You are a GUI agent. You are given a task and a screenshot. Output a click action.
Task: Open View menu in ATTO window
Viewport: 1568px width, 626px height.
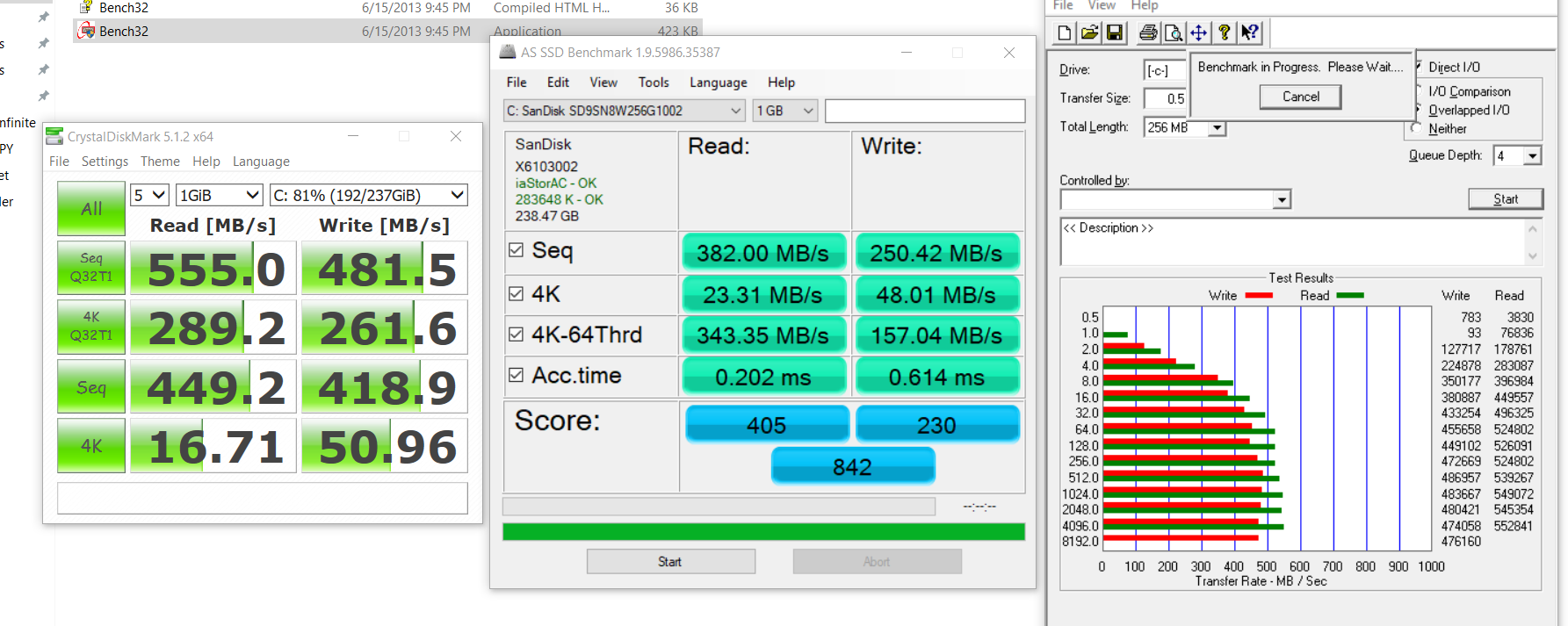(1102, 5)
